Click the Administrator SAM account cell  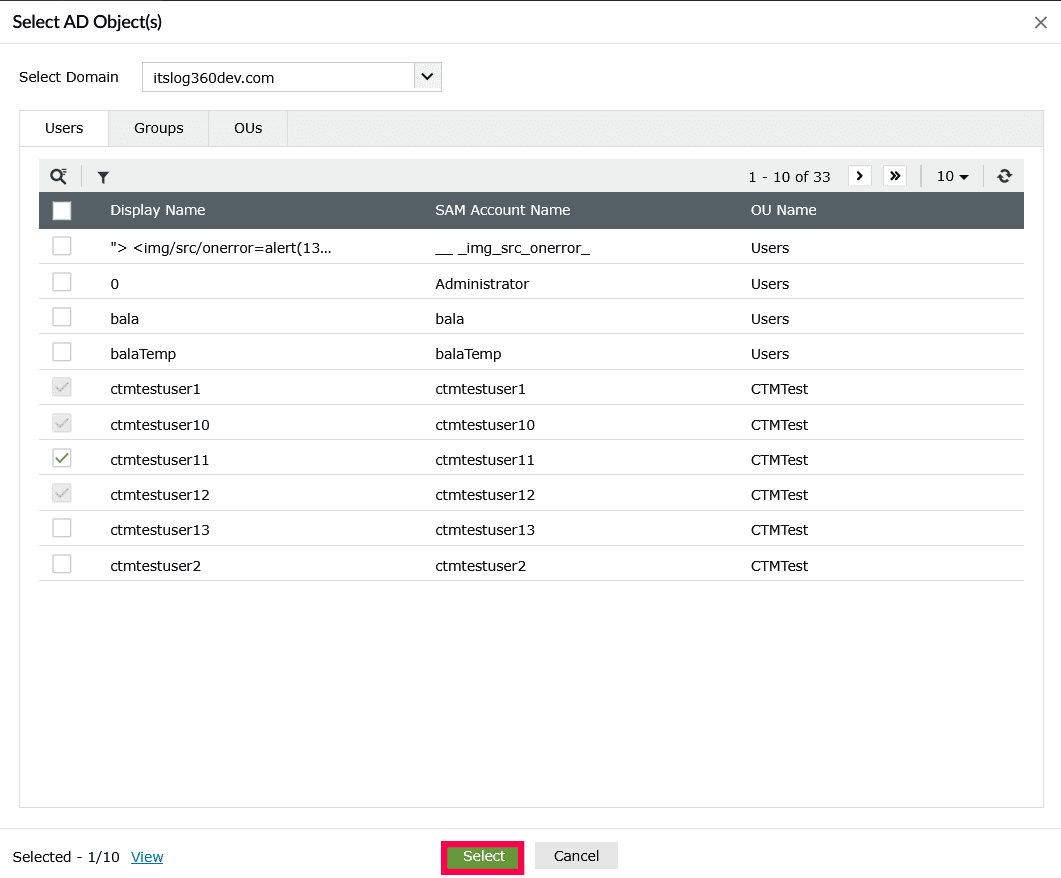pyautogui.click(x=482, y=284)
